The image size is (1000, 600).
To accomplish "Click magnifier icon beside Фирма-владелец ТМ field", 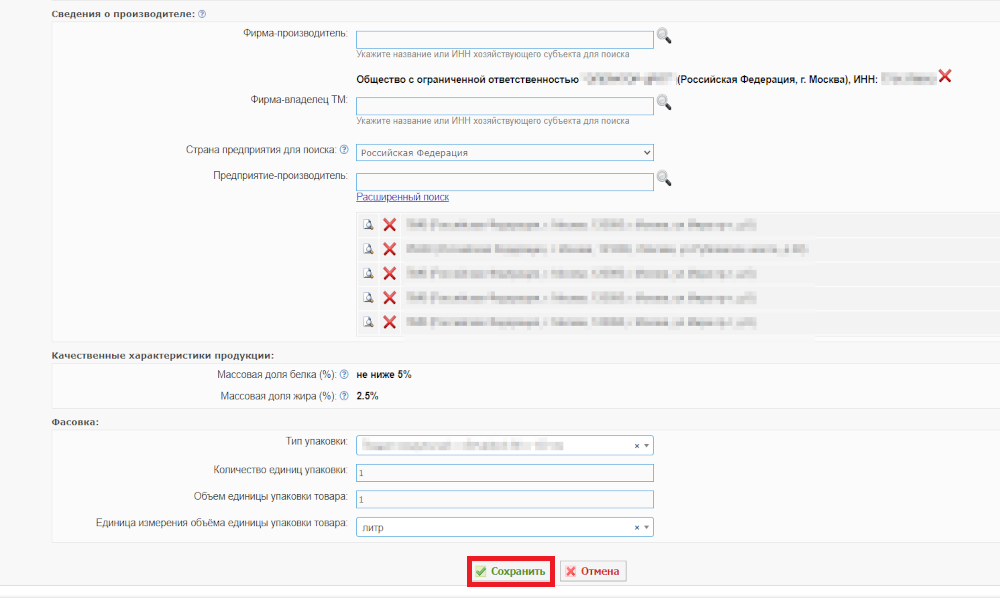I will click(664, 102).
